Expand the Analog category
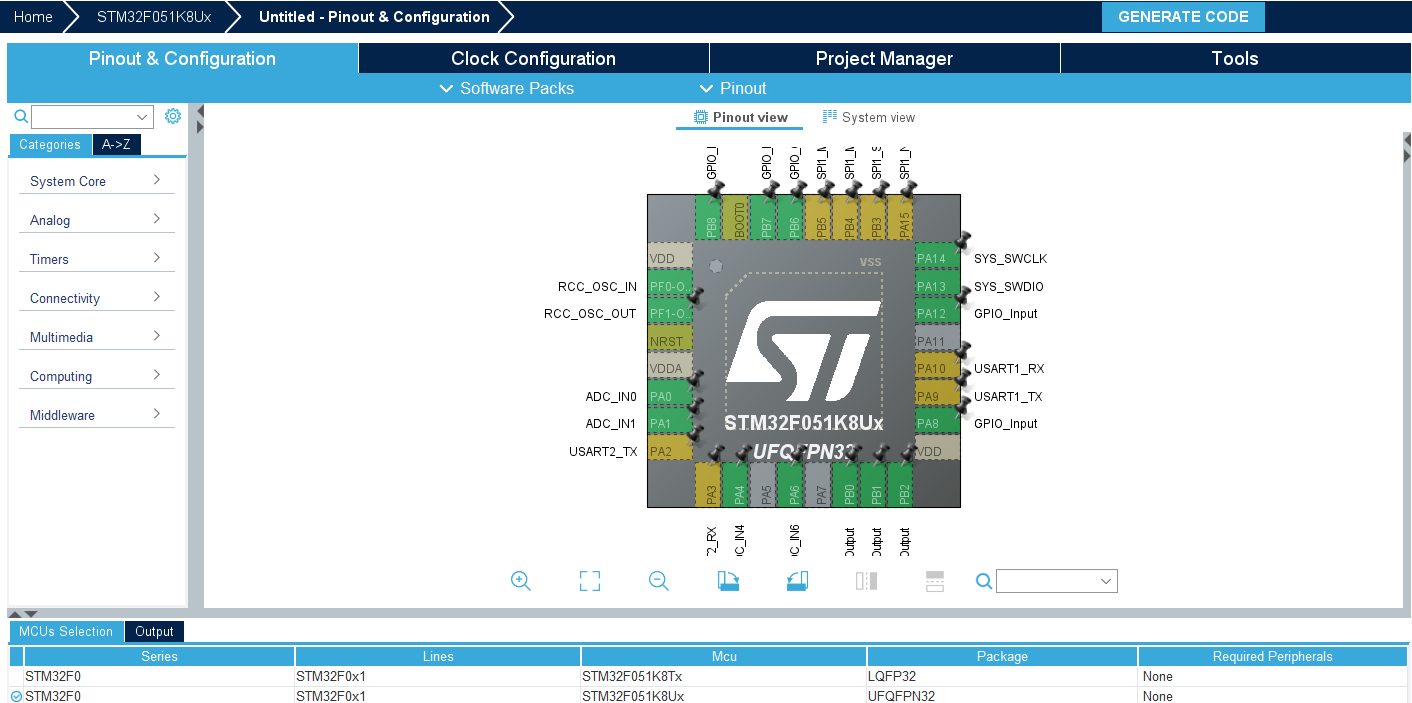1412x703 pixels. (x=96, y=220)
